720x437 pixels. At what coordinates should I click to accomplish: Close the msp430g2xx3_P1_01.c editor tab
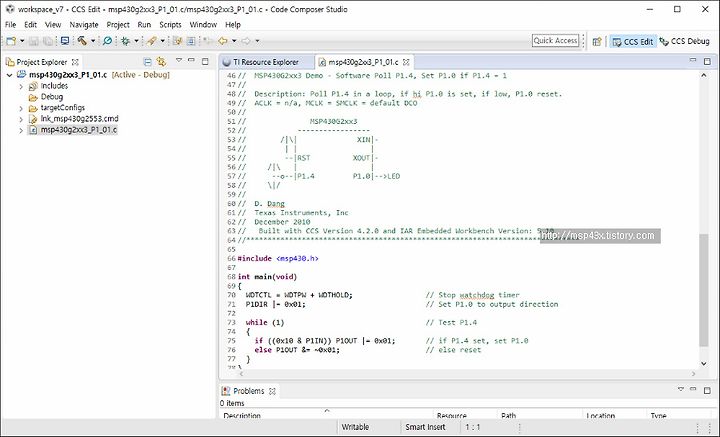click(x=406, y=62)
